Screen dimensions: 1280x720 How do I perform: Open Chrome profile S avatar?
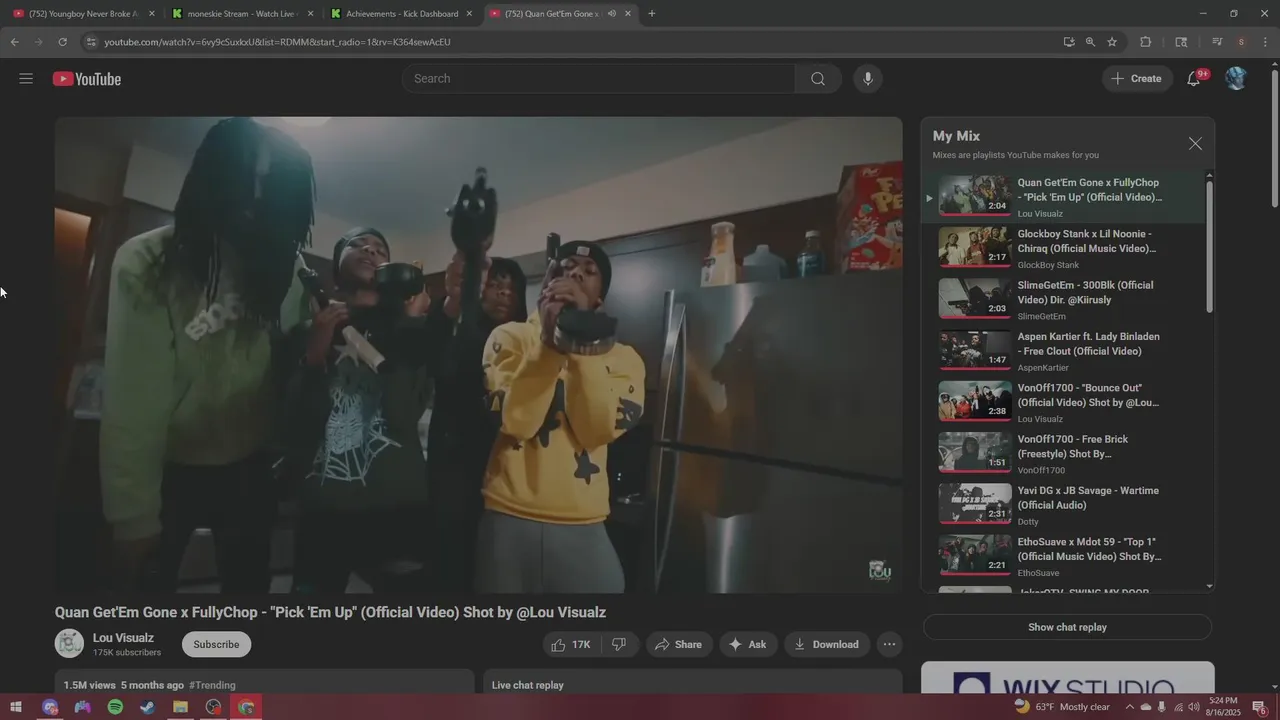point(1241,42)
